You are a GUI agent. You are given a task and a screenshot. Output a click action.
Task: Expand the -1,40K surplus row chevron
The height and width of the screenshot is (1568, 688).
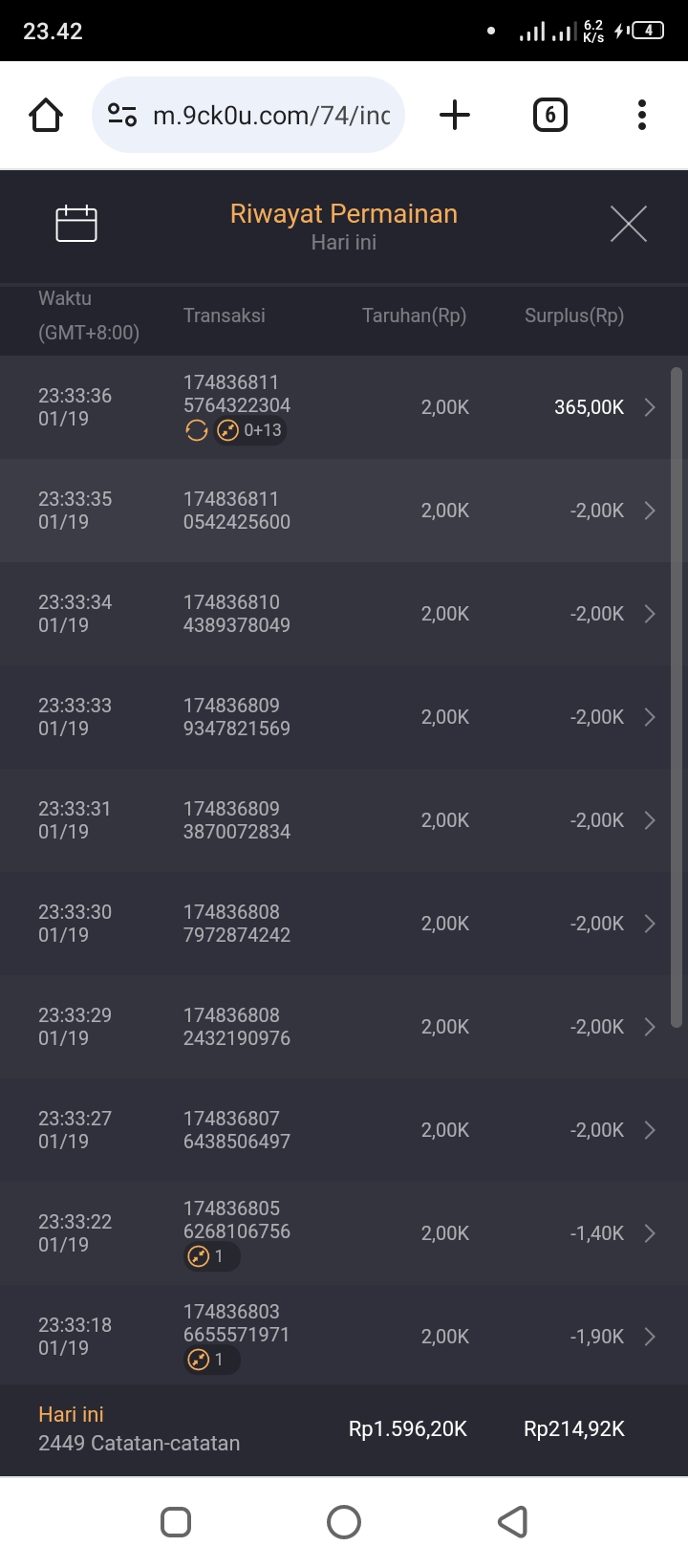coord(650,1233)
